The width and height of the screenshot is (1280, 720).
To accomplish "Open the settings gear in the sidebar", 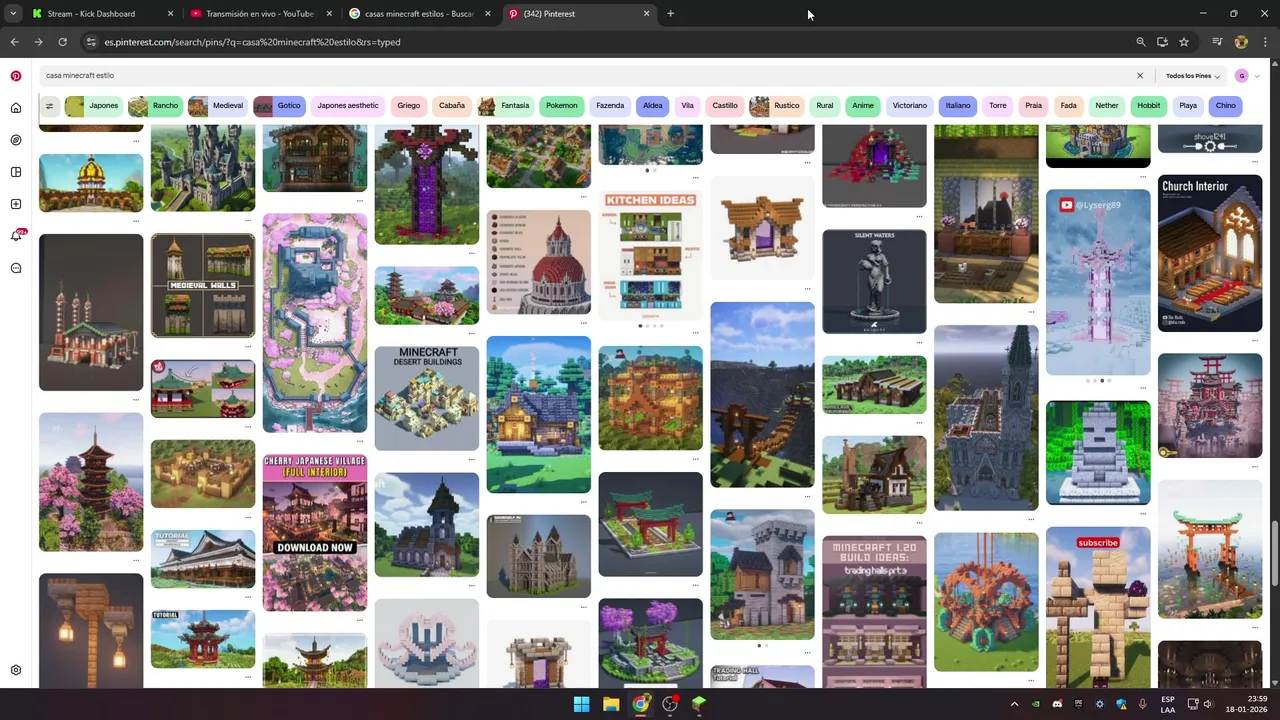I will [16, 670].
